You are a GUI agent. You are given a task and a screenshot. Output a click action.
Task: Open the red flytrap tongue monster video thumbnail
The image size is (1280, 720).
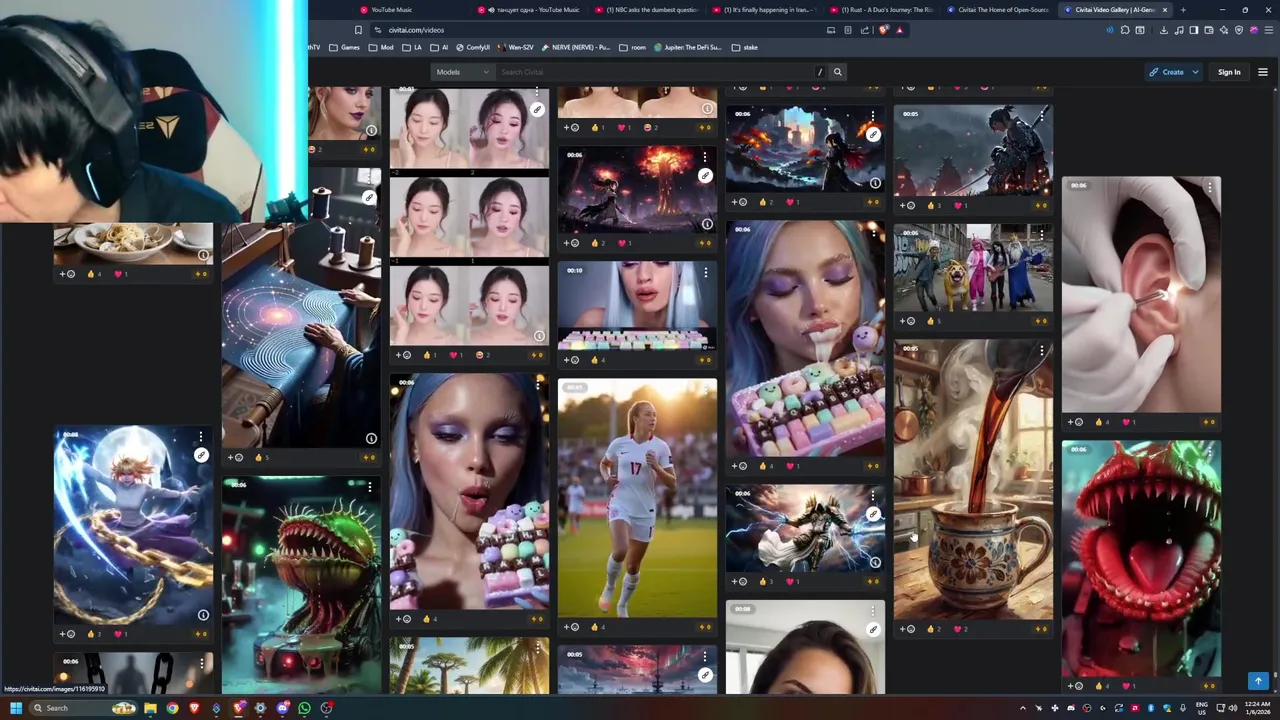pyautogui.click(x=1141, y=559)
